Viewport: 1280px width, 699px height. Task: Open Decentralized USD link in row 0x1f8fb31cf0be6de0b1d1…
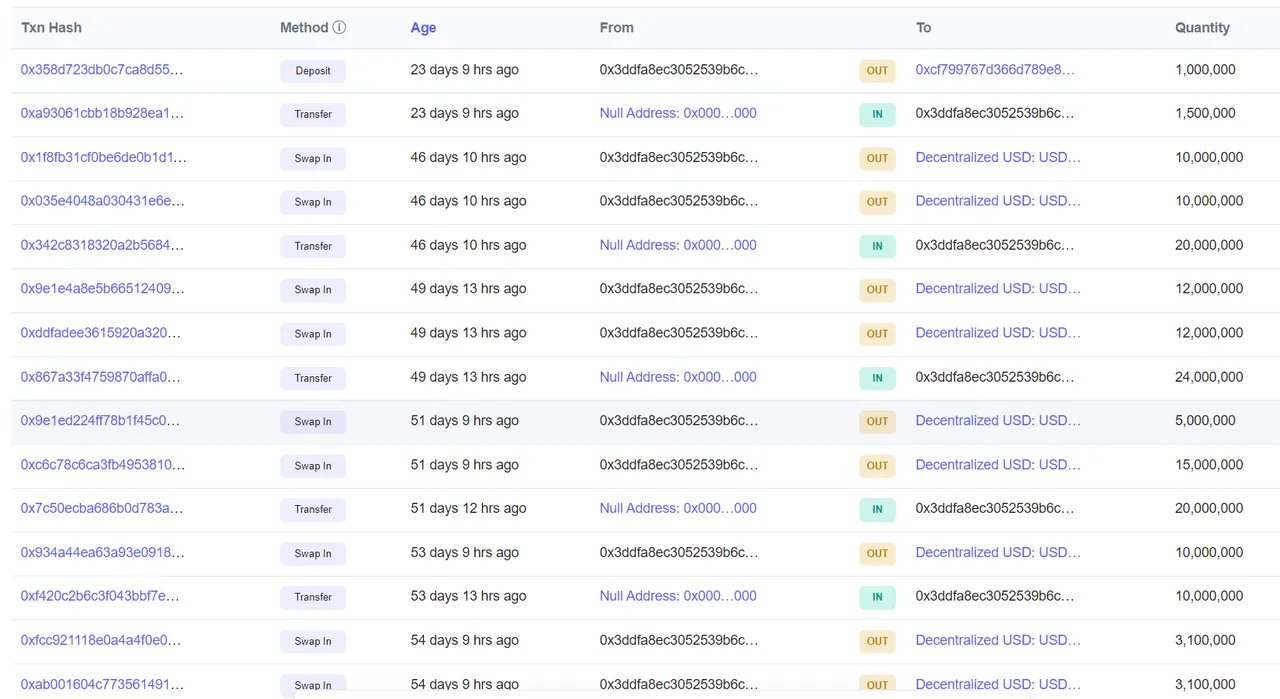(x=998, y=157)
